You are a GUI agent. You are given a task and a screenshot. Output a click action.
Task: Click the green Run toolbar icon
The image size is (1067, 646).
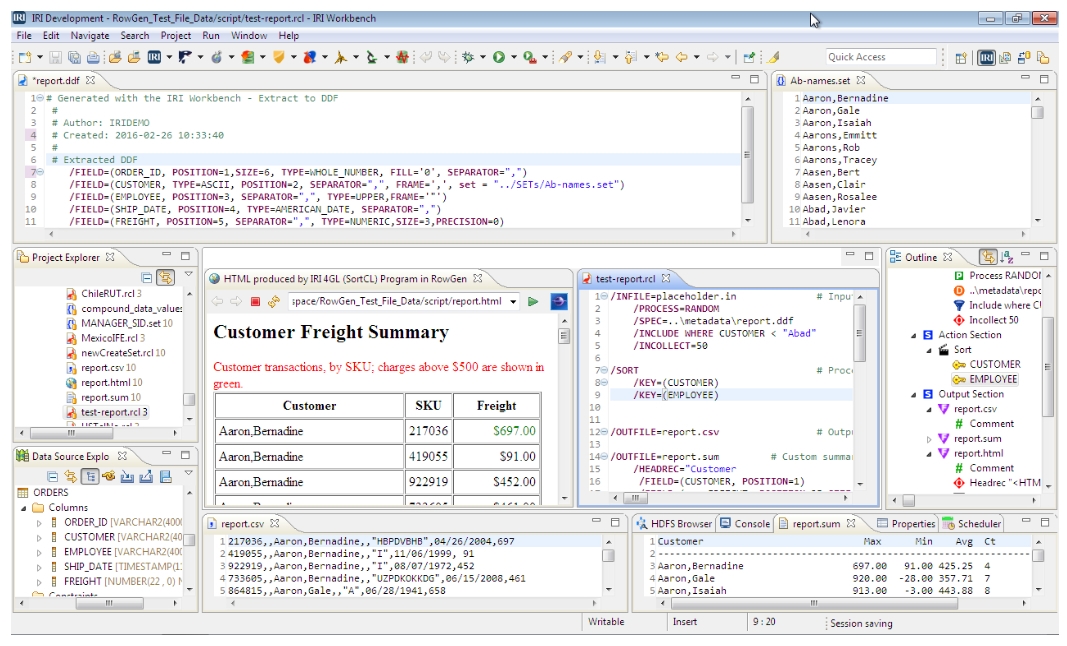click(x=498, y=58)
